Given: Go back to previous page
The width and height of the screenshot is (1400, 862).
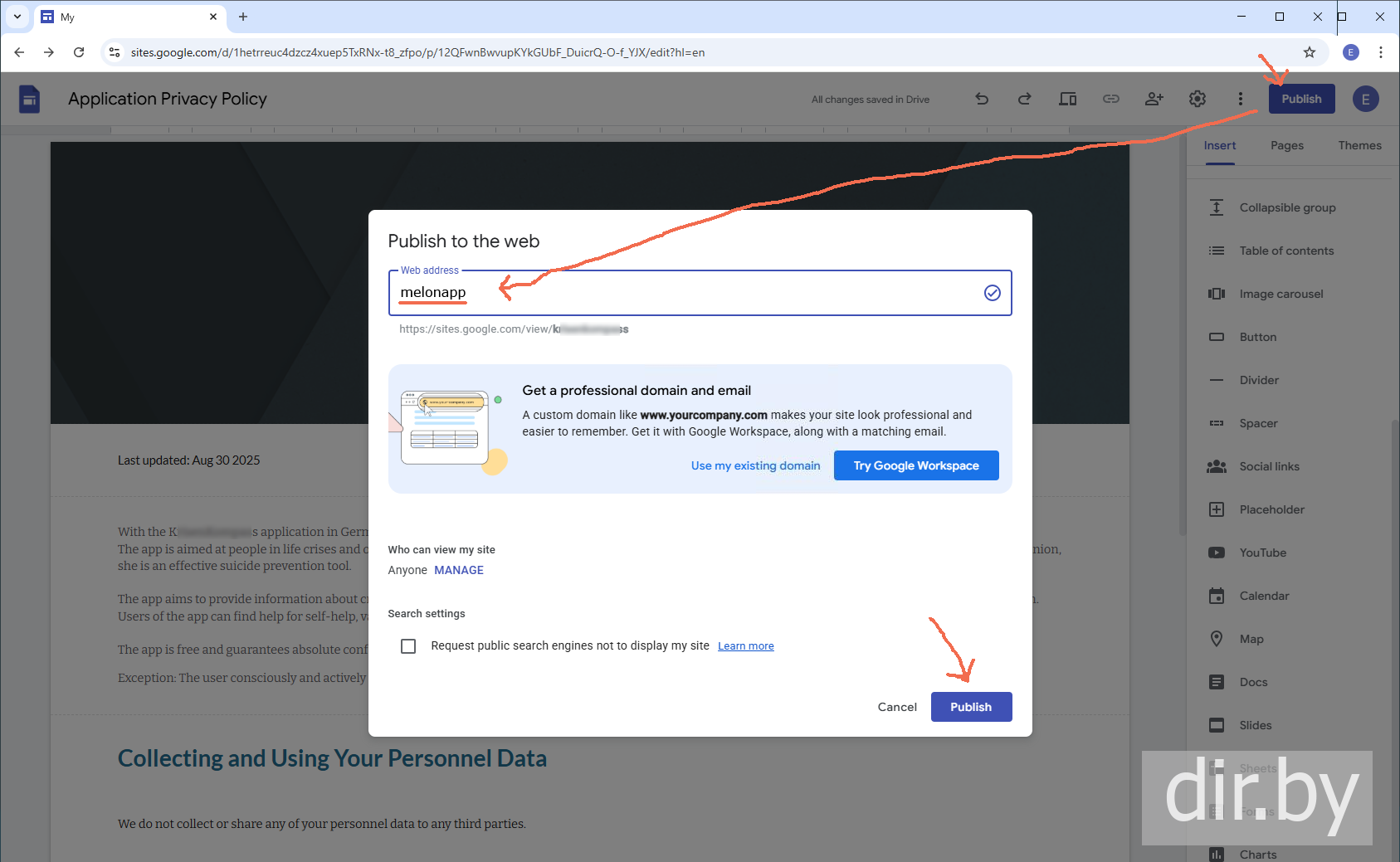Looking at the screenshot, I should 19,52.
